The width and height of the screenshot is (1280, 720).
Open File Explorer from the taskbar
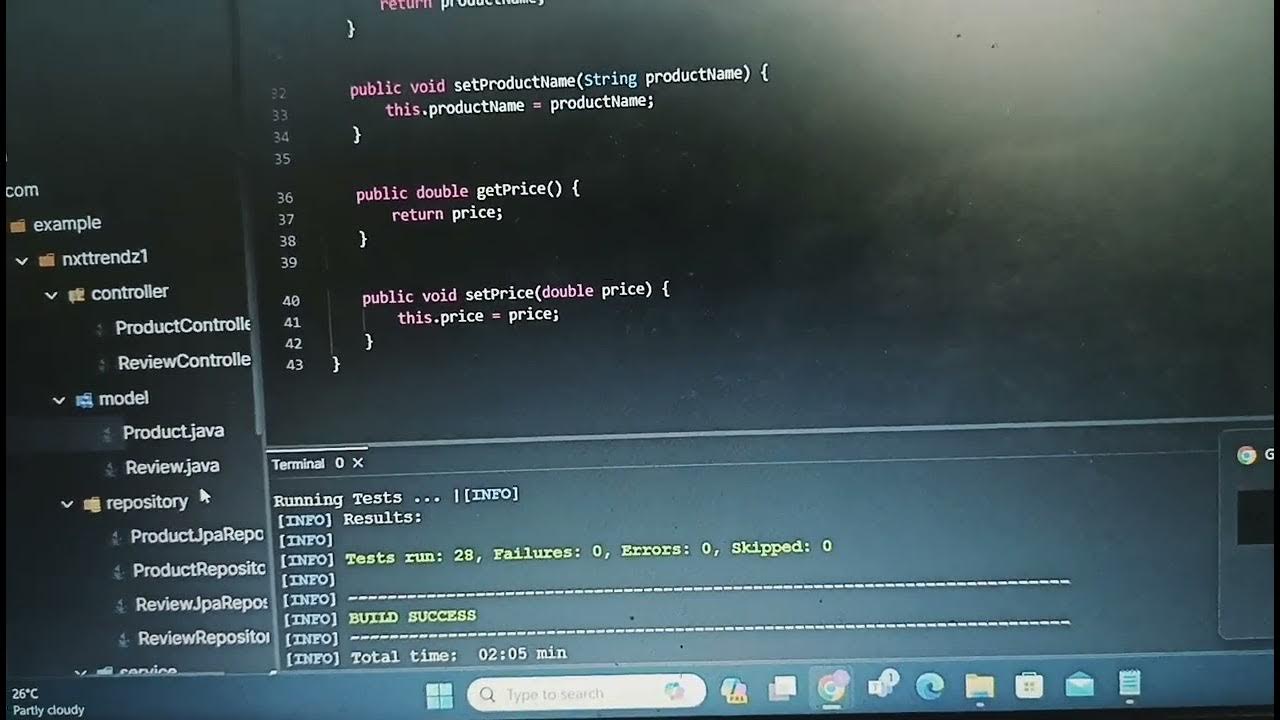pos(979,685)
